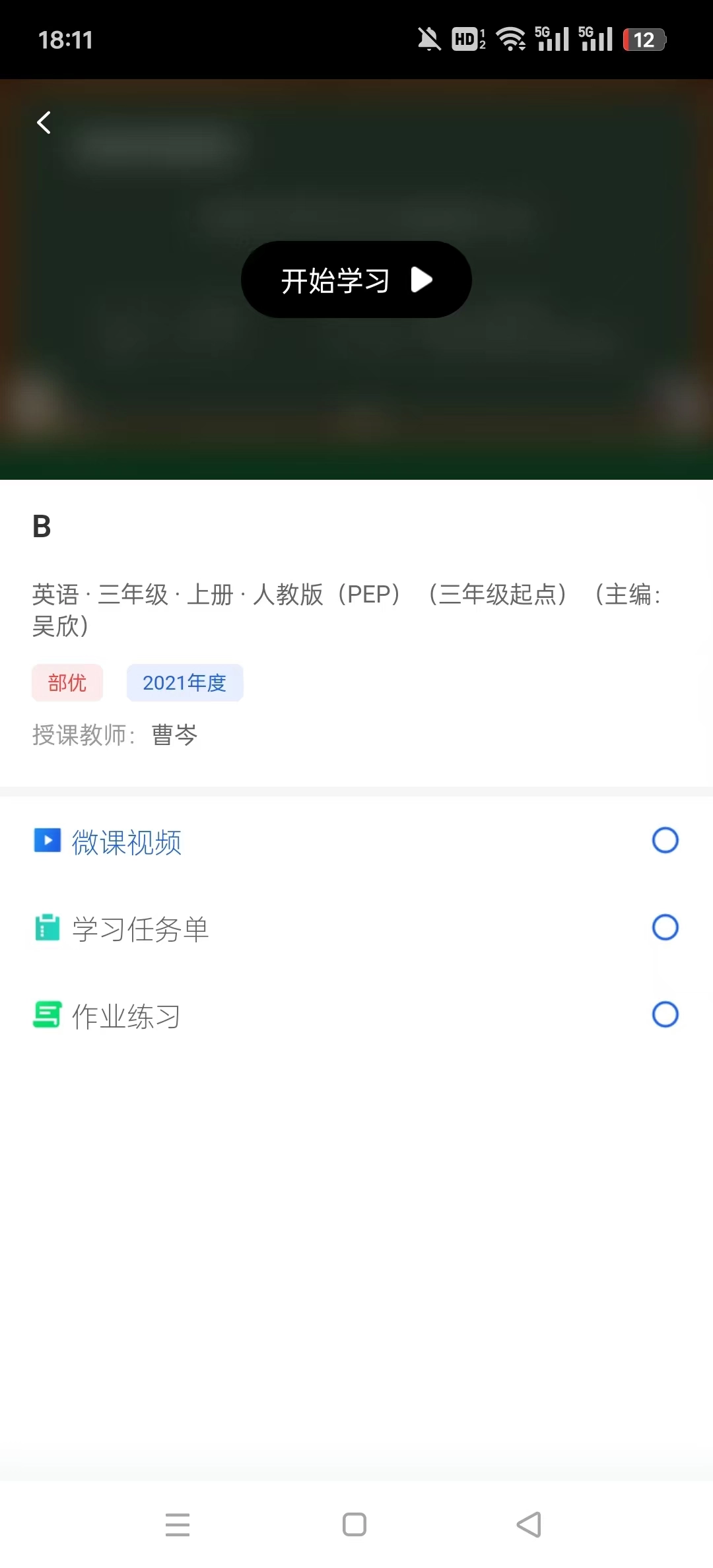Tap the muted notification bell status icon
Screen dimensions: 713x1568
pos(429,40)
